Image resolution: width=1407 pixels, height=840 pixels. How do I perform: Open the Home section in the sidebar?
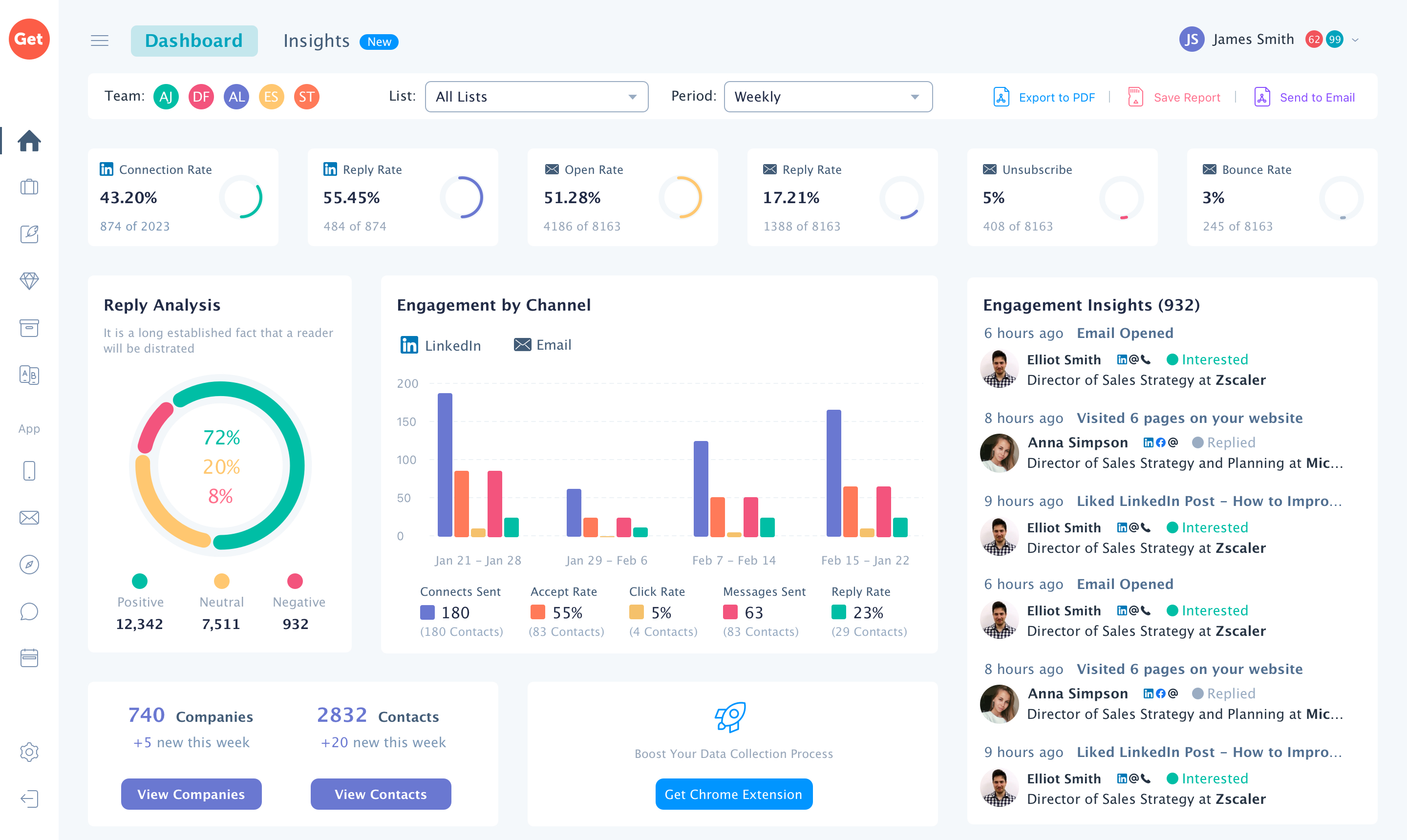coord(29,141)
